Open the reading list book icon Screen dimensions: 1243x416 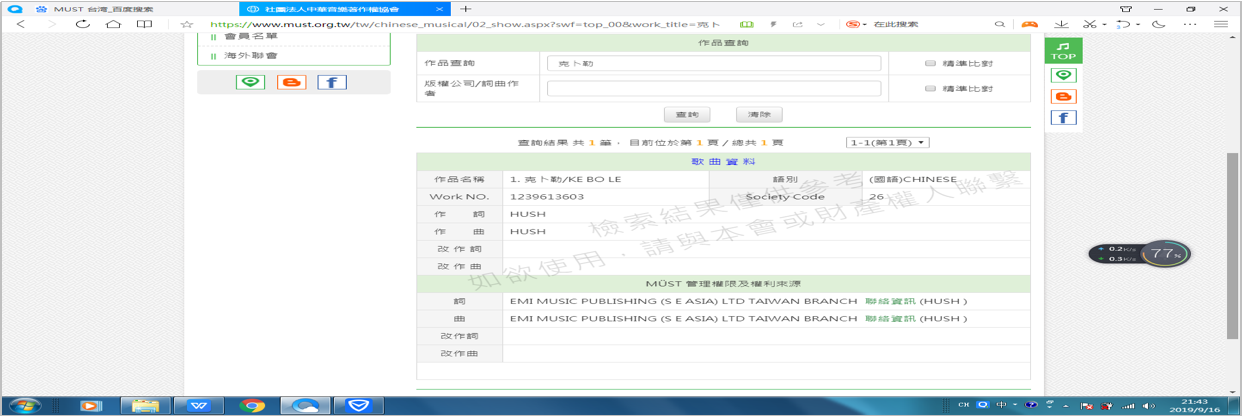pos(145,24)
